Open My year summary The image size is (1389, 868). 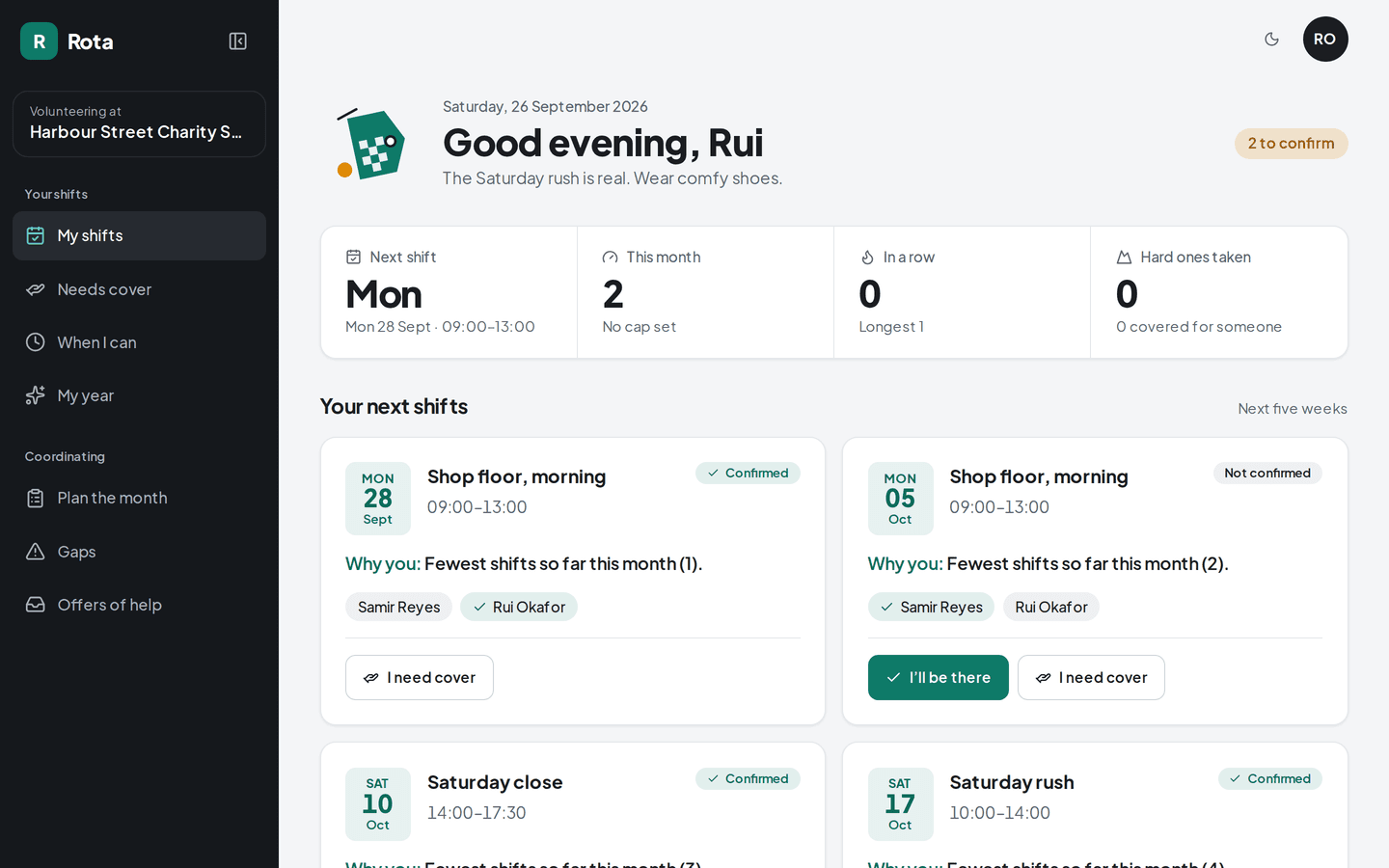(139, 395)
